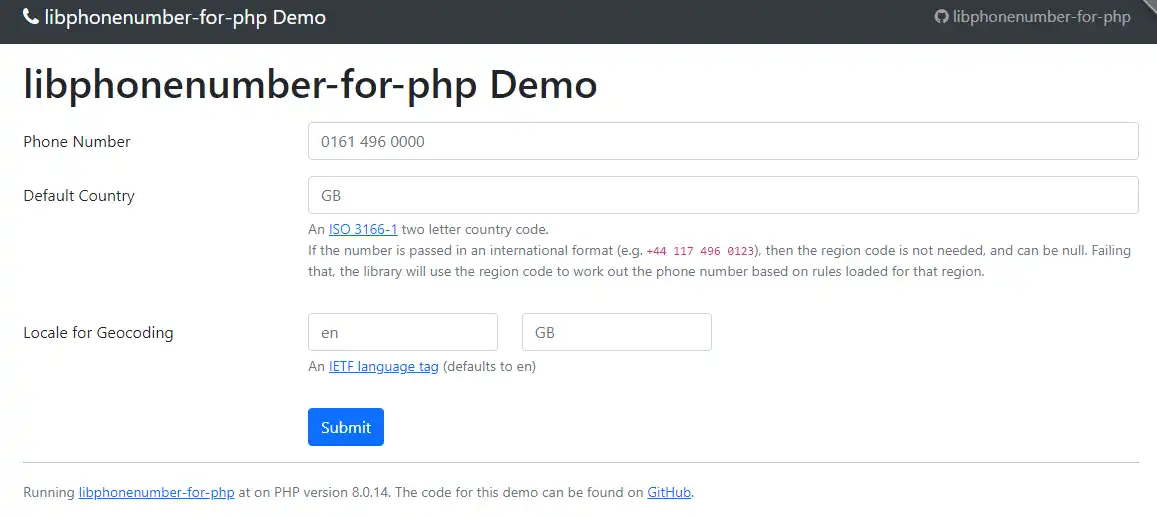This screenshot has height=518, width=1157.
Task: Click the 'Default Country' label
Action: (79, 196)
